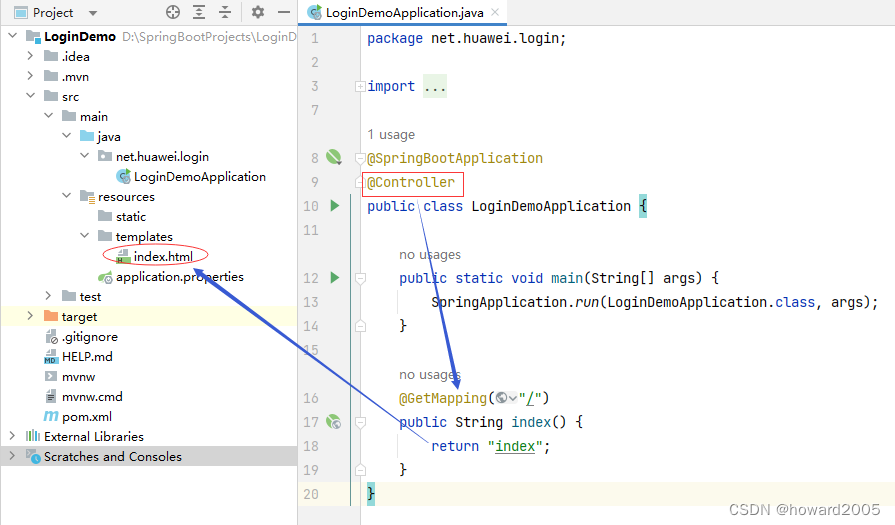Expand the .mvn folder

30,76
